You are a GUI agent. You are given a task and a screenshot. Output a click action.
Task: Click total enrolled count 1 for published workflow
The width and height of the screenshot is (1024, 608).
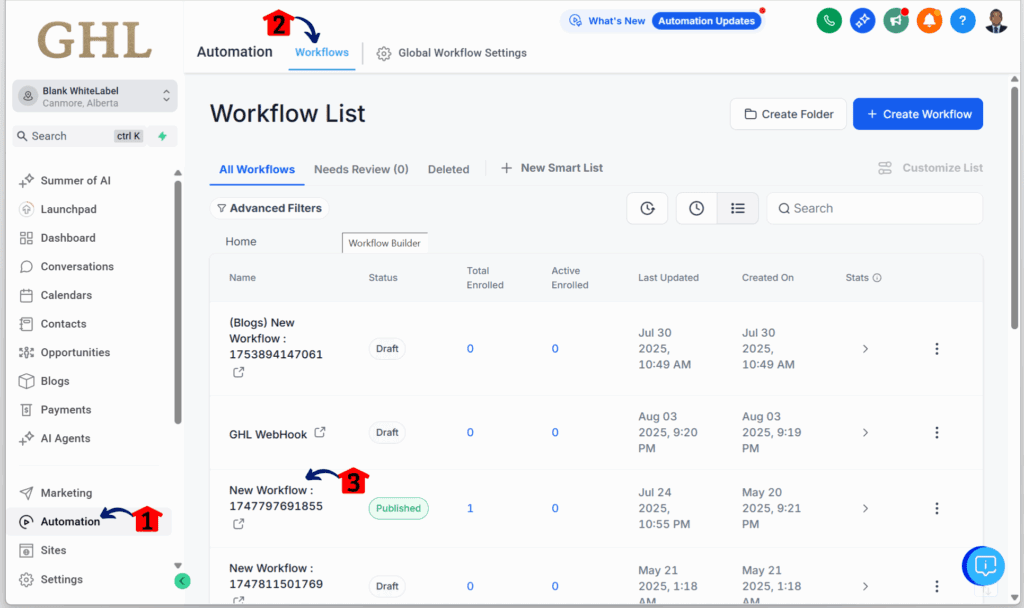[x=470, y=508]
